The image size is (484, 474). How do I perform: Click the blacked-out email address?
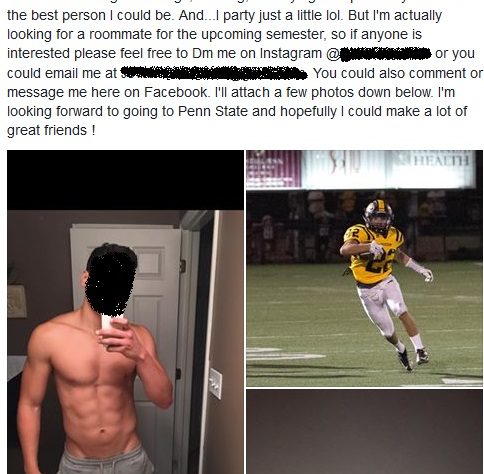(213, 73)
